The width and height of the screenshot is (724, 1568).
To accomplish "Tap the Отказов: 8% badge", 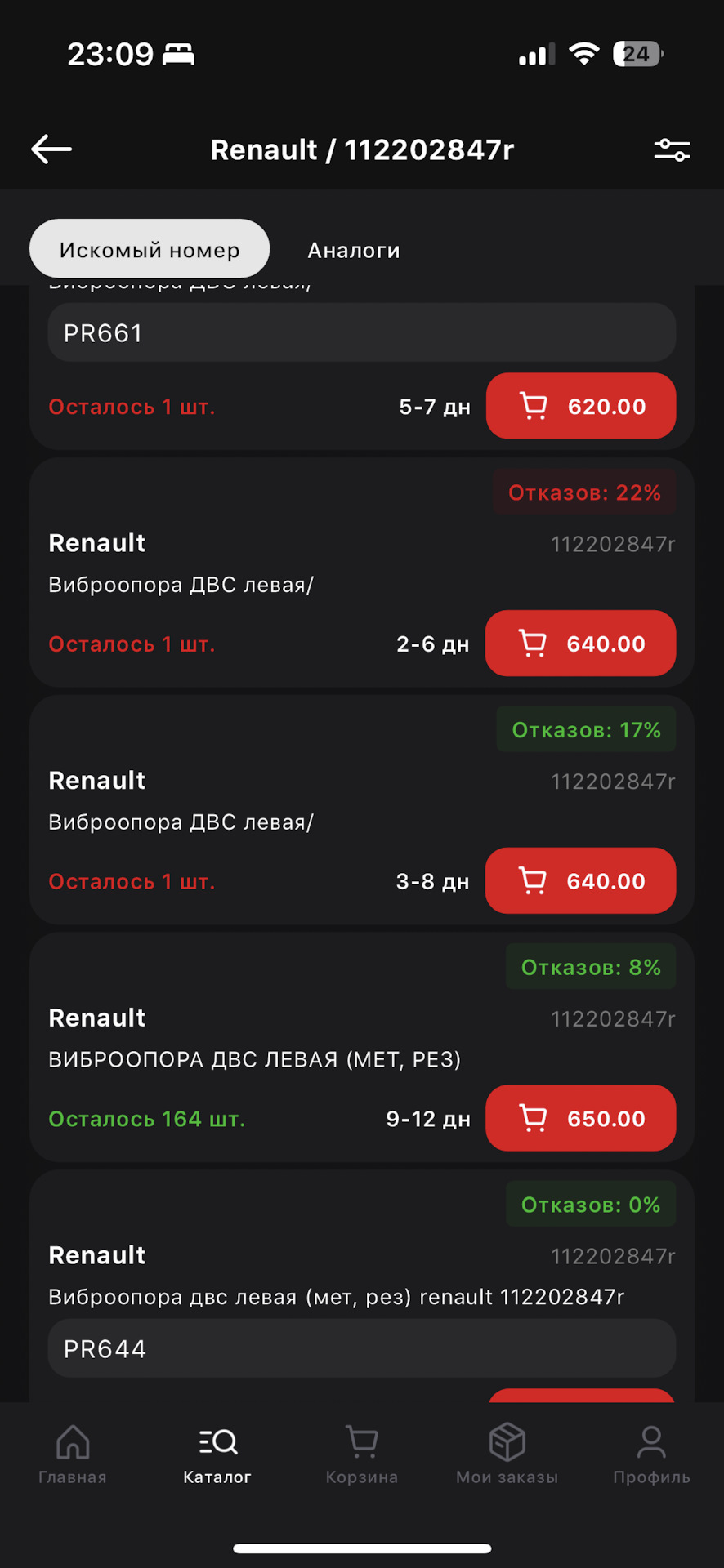I will point(591,967).
